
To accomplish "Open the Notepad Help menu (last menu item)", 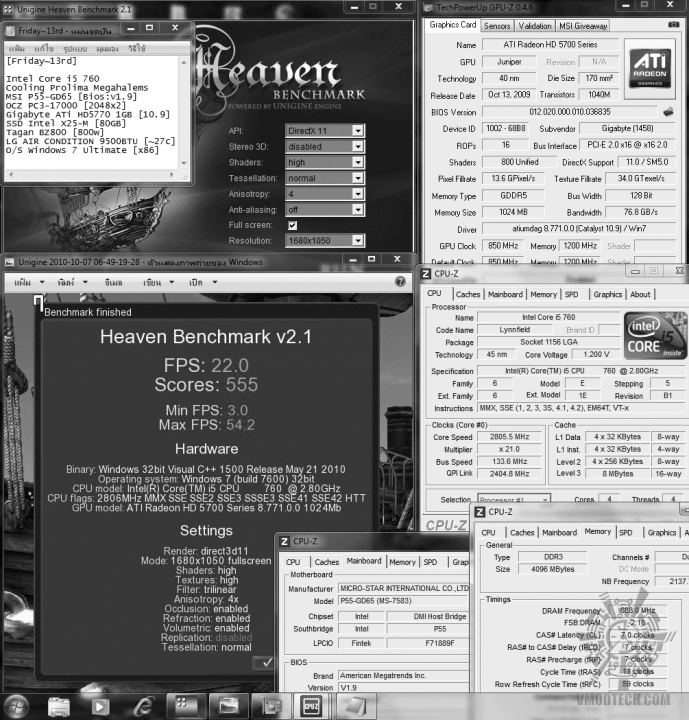I will pos(137,48).
